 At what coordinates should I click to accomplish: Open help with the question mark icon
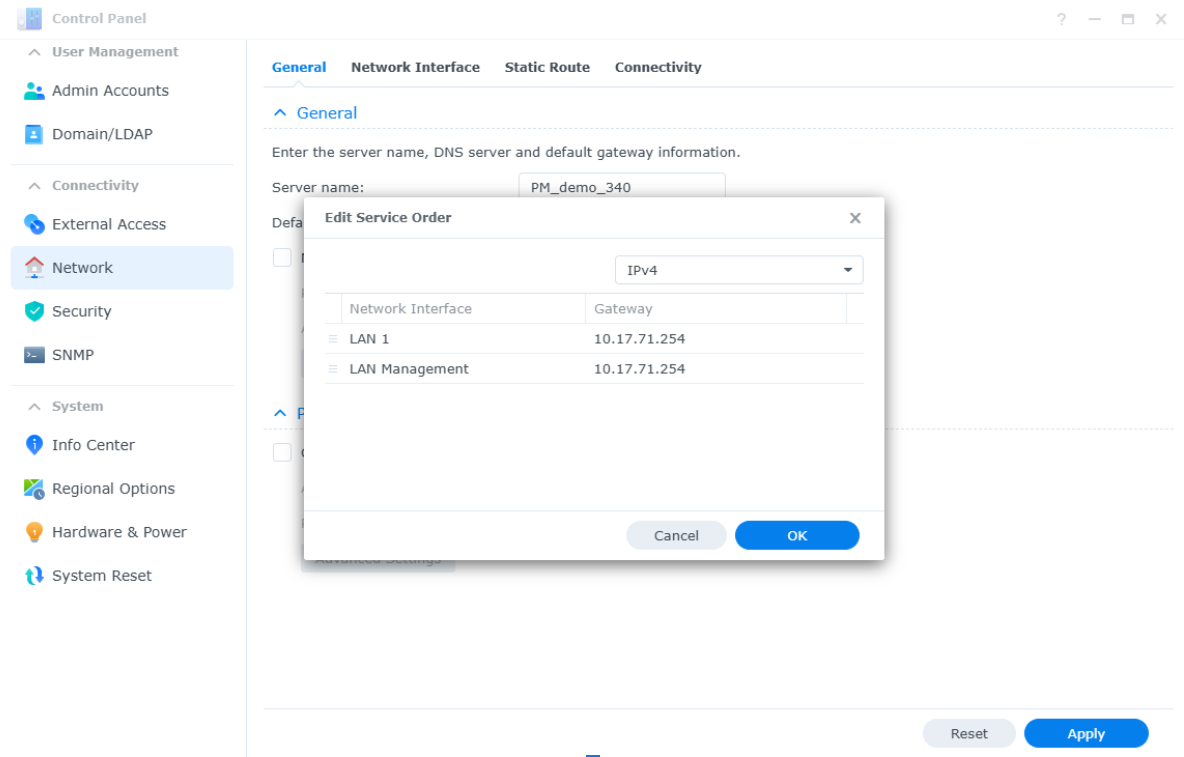coord(1061,19)
